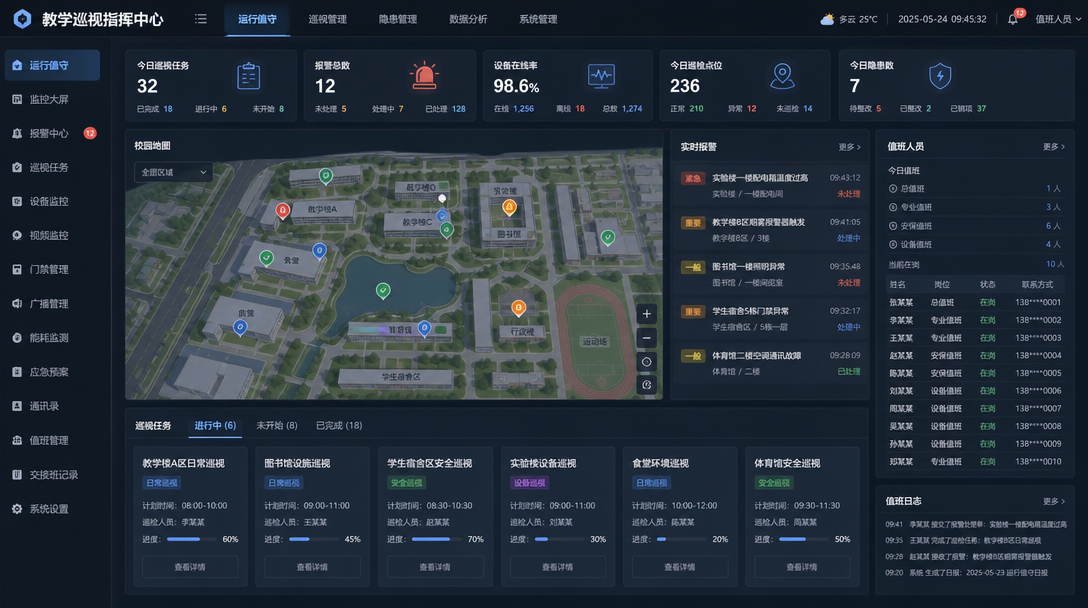Open the 体育馆二楼空调通讯故障 alarm row
Image resolution: width=1088 pixels, height=608 pixels.
770,364
